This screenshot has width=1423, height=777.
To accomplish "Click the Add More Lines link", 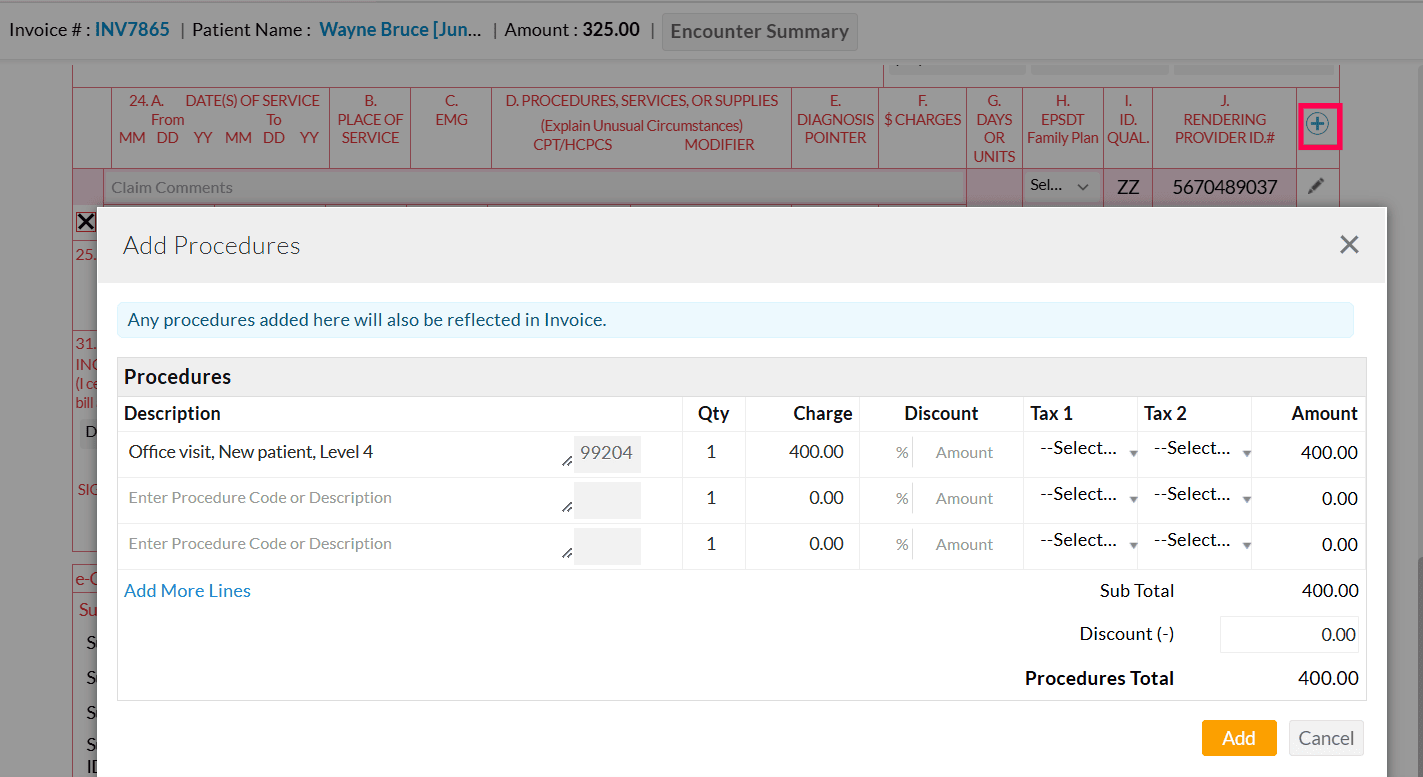I will pos(187,591).
